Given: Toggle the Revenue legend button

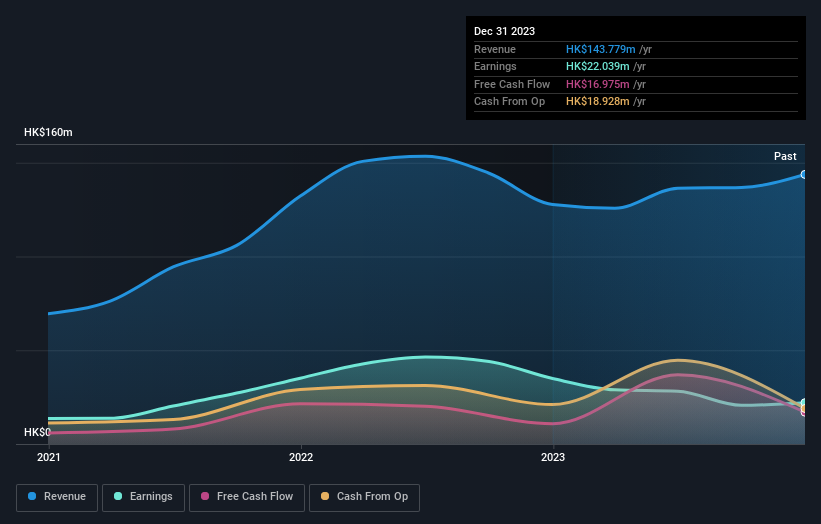Looking at the screenshot, I should [57, 497].
